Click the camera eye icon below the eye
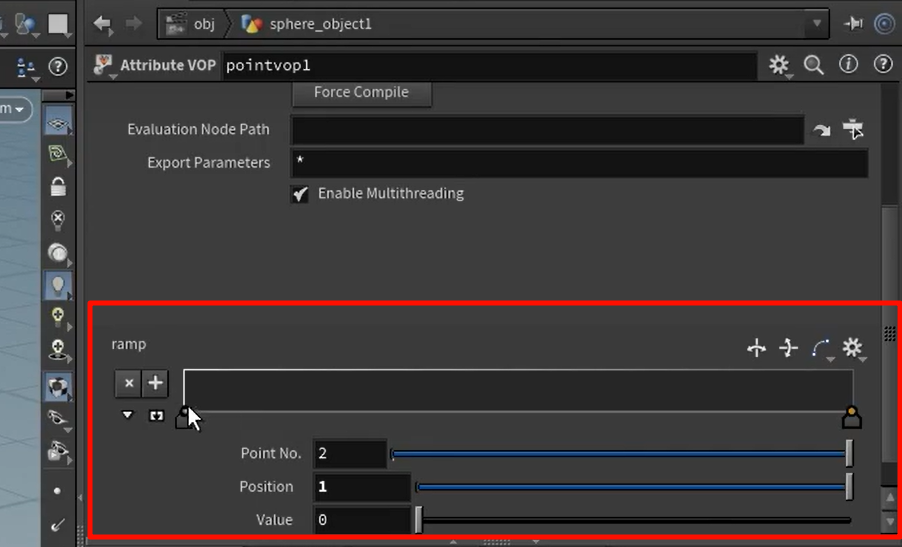This screenshot has height=547, width=902. (58, 452)
